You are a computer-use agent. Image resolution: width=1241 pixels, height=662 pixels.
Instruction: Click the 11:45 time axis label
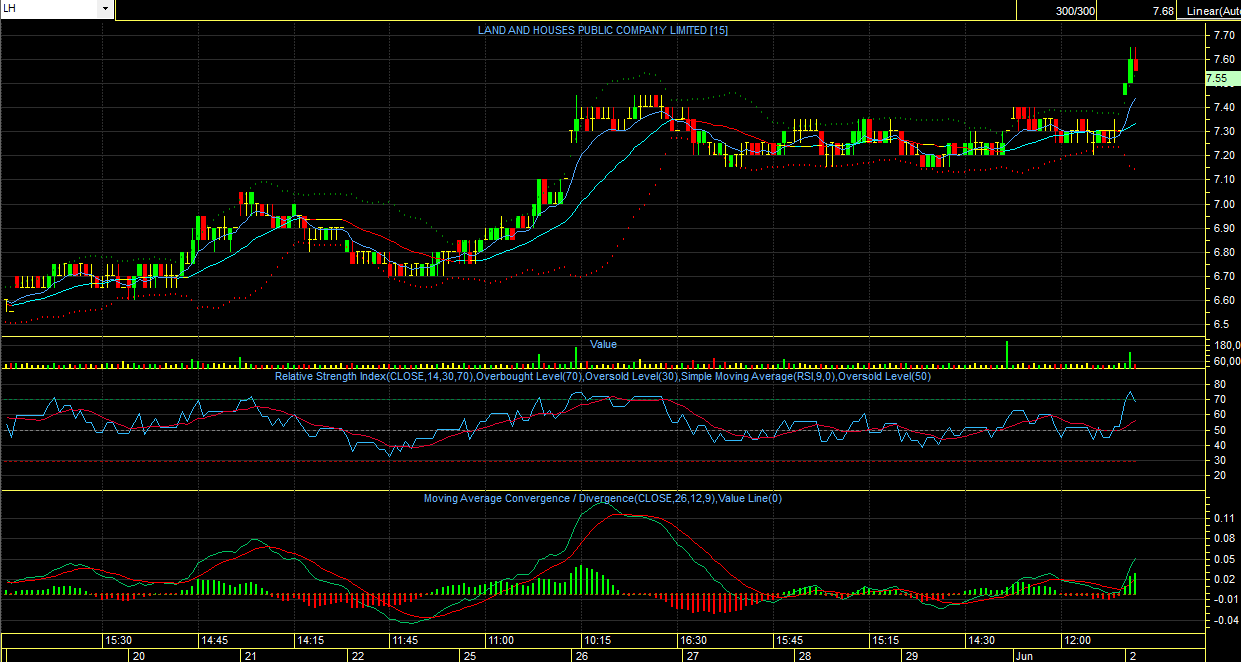(x=404, y=640)
